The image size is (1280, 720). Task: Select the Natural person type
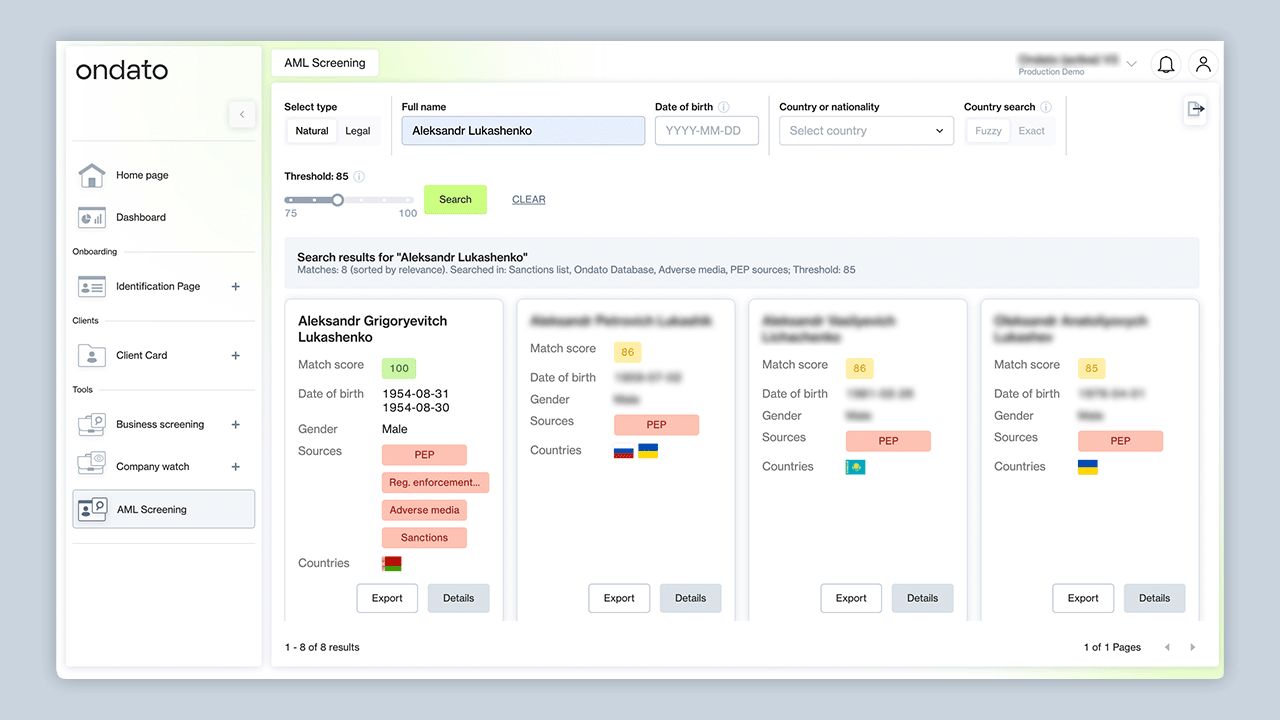pos(312,131)
